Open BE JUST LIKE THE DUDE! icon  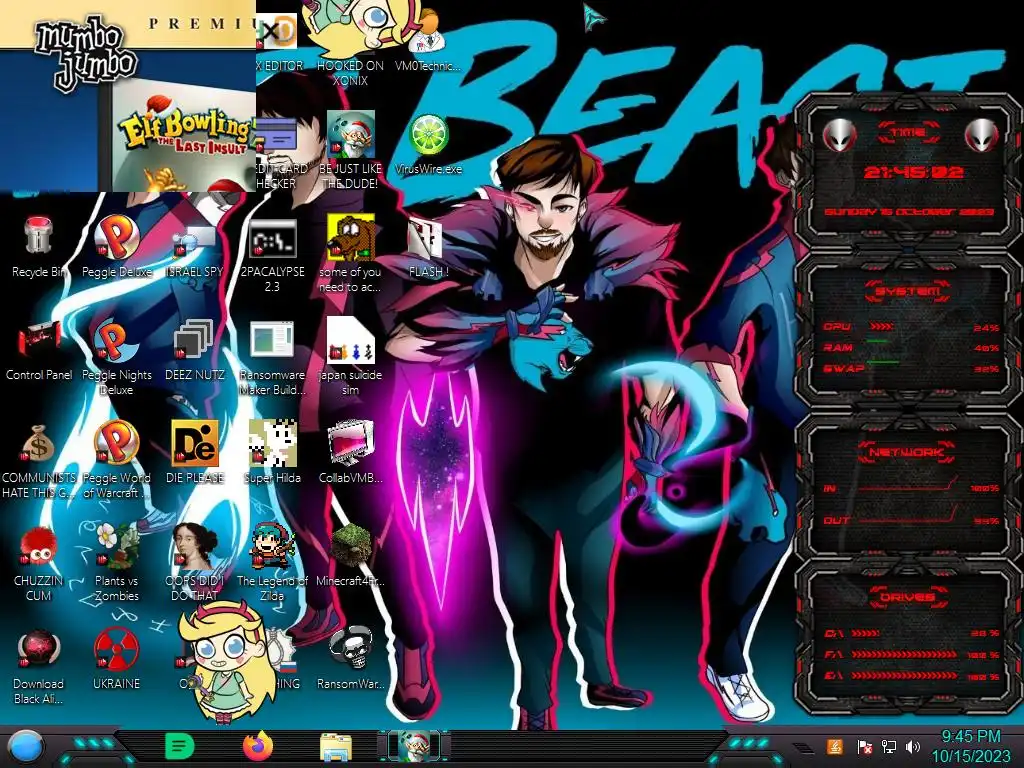[x=350, y=152]
